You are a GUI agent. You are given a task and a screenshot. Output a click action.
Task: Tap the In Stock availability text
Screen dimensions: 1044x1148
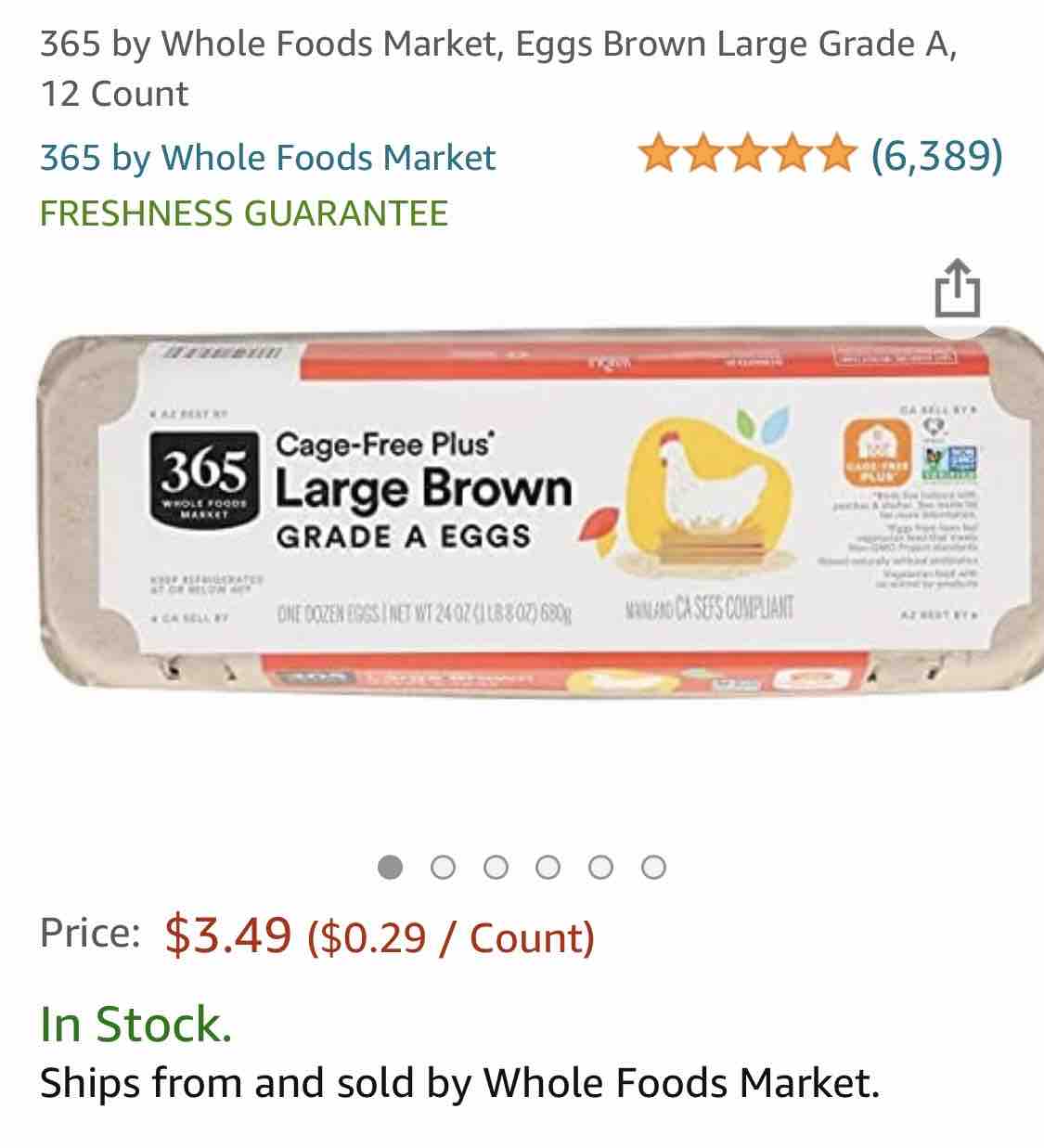point(135,1024)
